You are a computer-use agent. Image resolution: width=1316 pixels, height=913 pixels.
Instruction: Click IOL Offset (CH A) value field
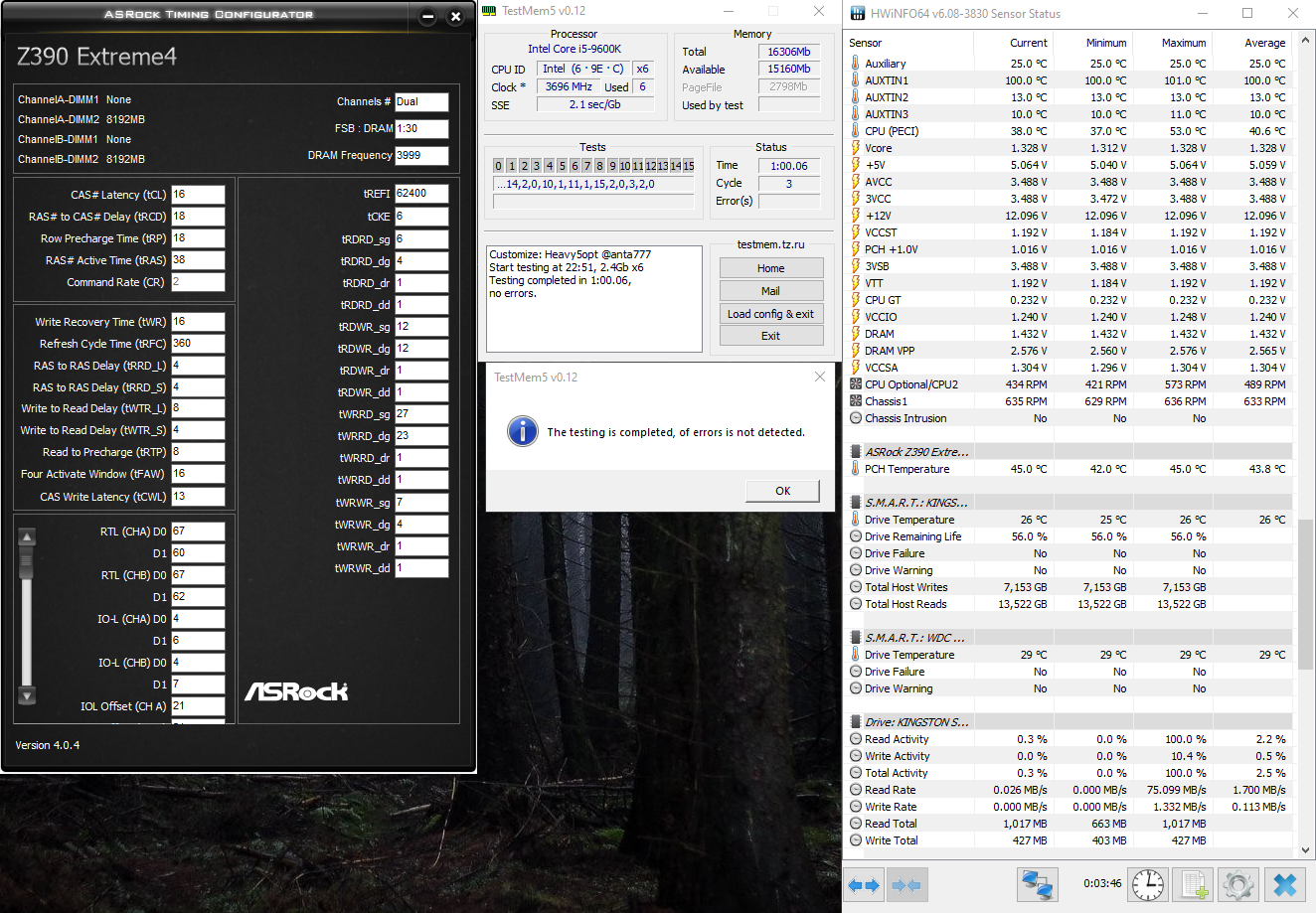click(198, 706)
